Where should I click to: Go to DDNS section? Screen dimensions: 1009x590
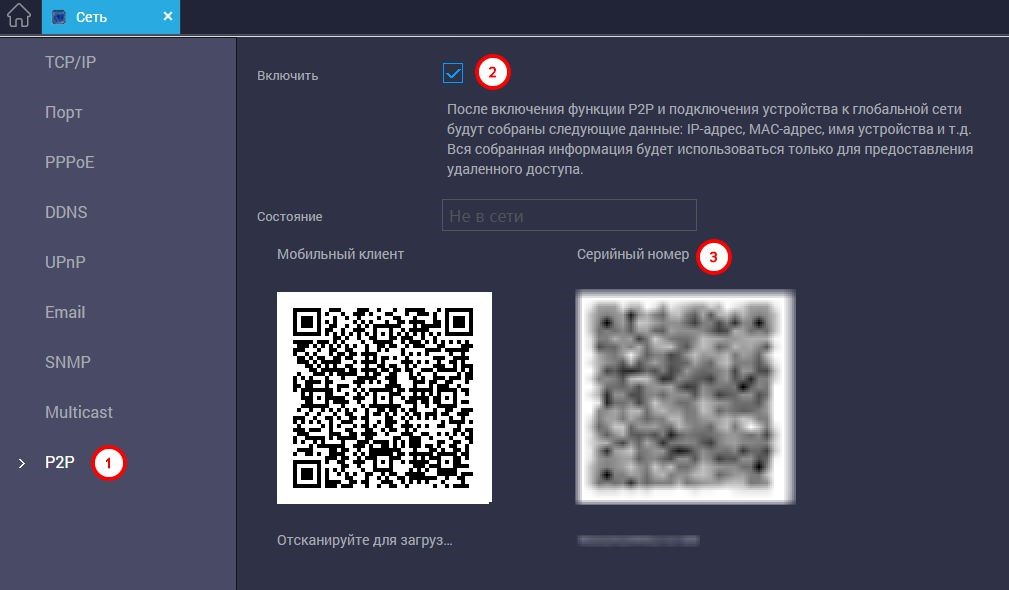[66, 212]
